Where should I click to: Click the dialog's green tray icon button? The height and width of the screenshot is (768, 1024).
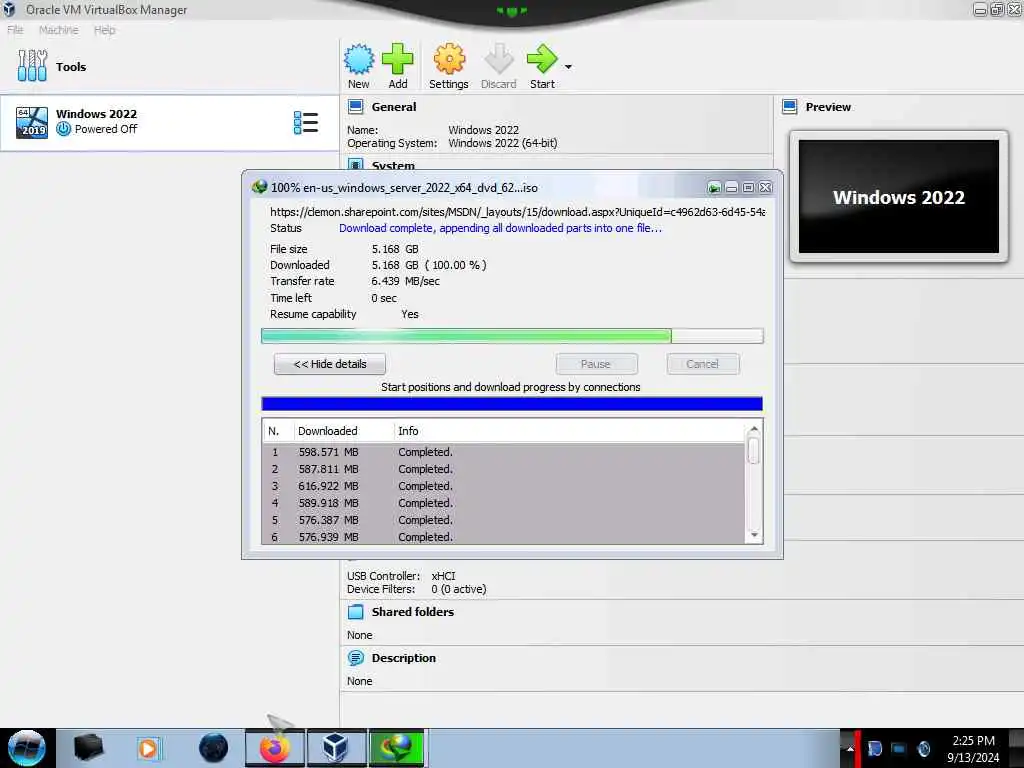(x=714, y=188)
